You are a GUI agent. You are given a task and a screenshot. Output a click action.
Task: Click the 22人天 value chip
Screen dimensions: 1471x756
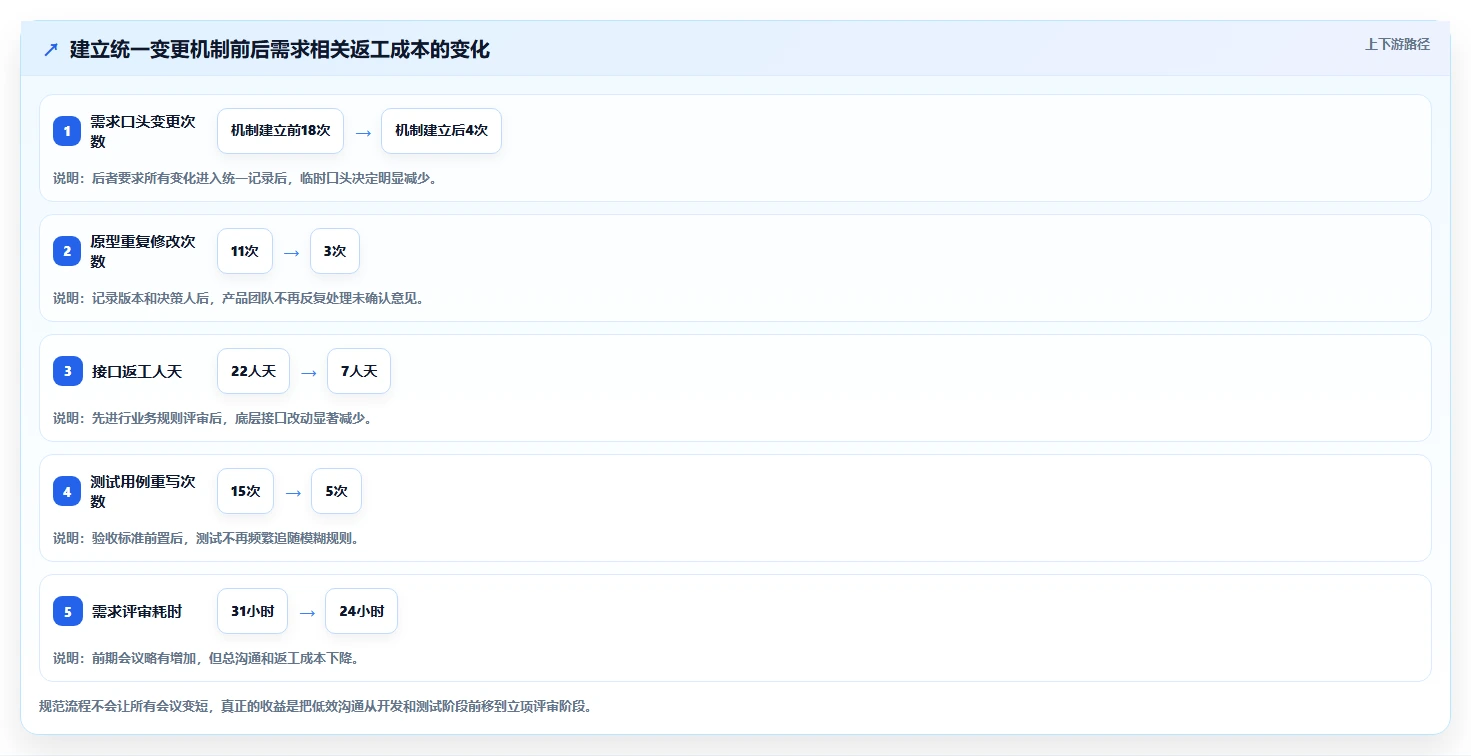tap(253, 371)
